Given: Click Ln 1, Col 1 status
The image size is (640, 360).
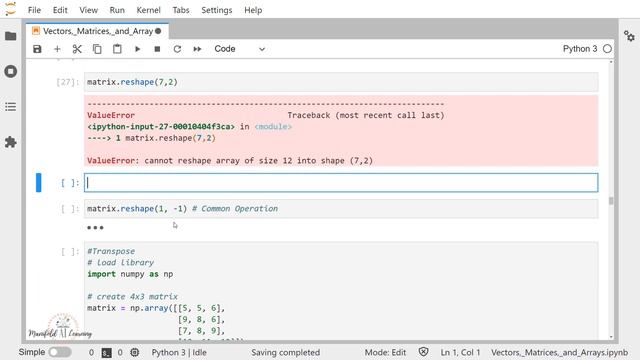Looking at the screenshot, I should coord(460,352).
